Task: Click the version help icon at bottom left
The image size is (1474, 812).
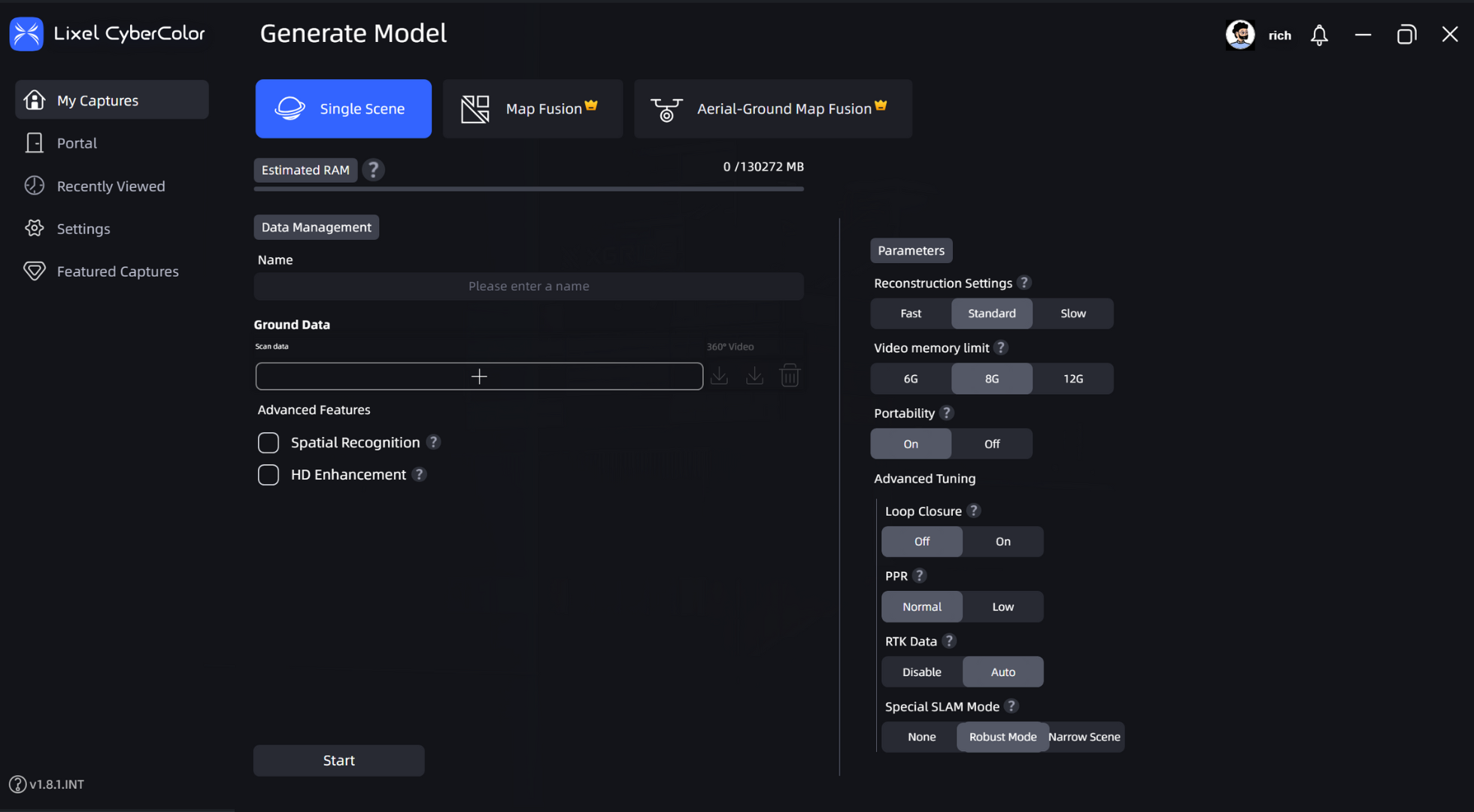Action: click(x=17, y=784)
